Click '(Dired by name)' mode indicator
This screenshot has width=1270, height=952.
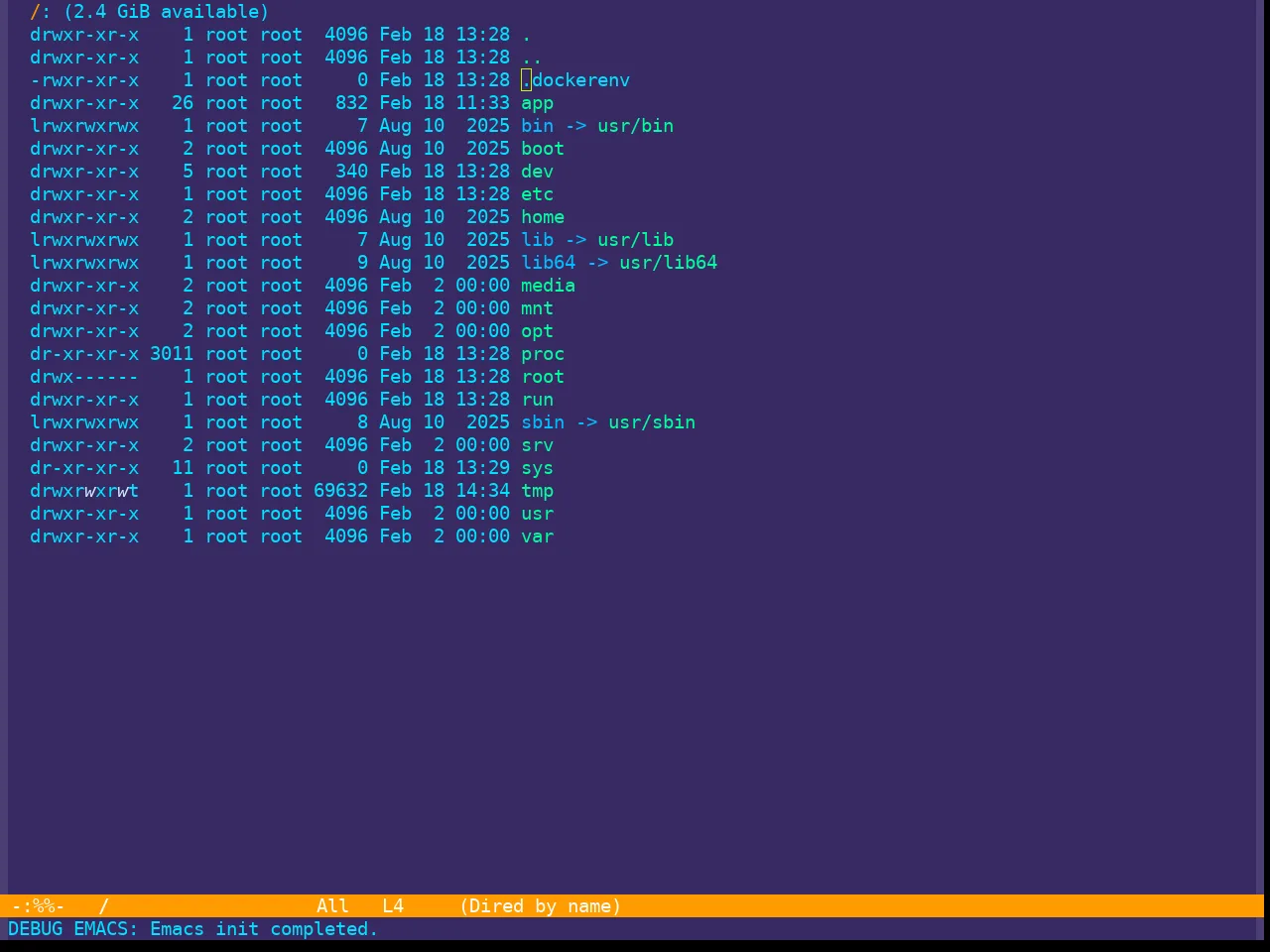click(x=541, y=906)
